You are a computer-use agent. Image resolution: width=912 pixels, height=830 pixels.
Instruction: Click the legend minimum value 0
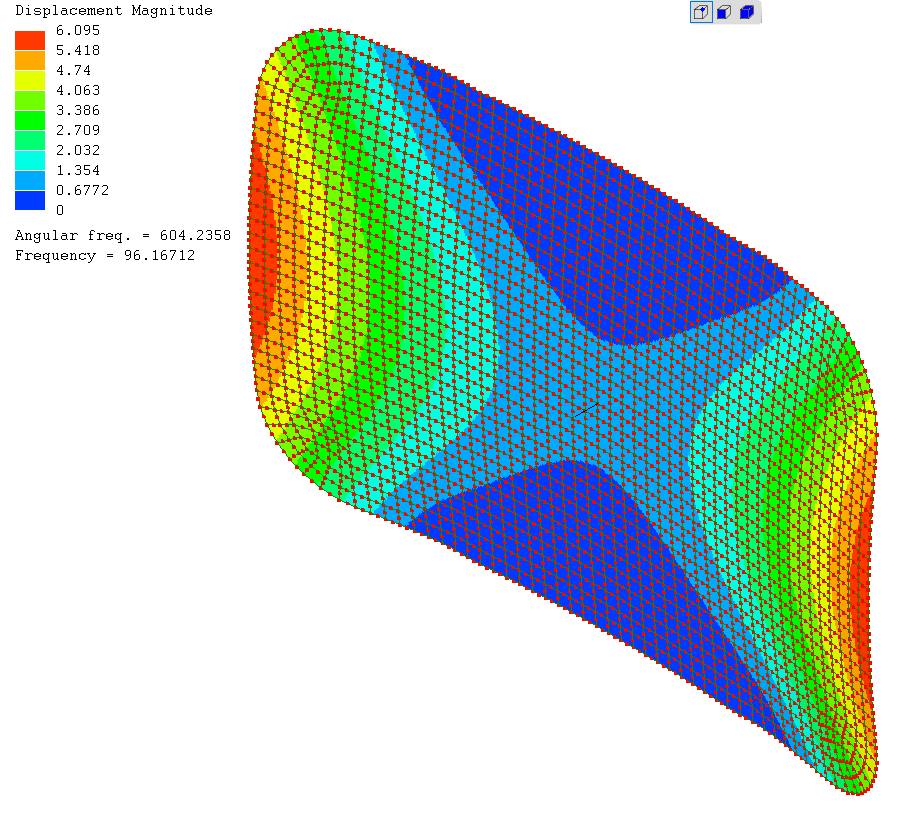60,210
